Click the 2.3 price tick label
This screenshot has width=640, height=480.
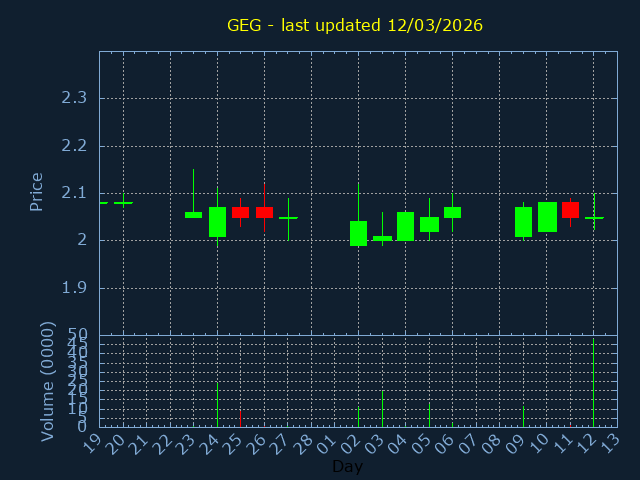coord(73,98)
